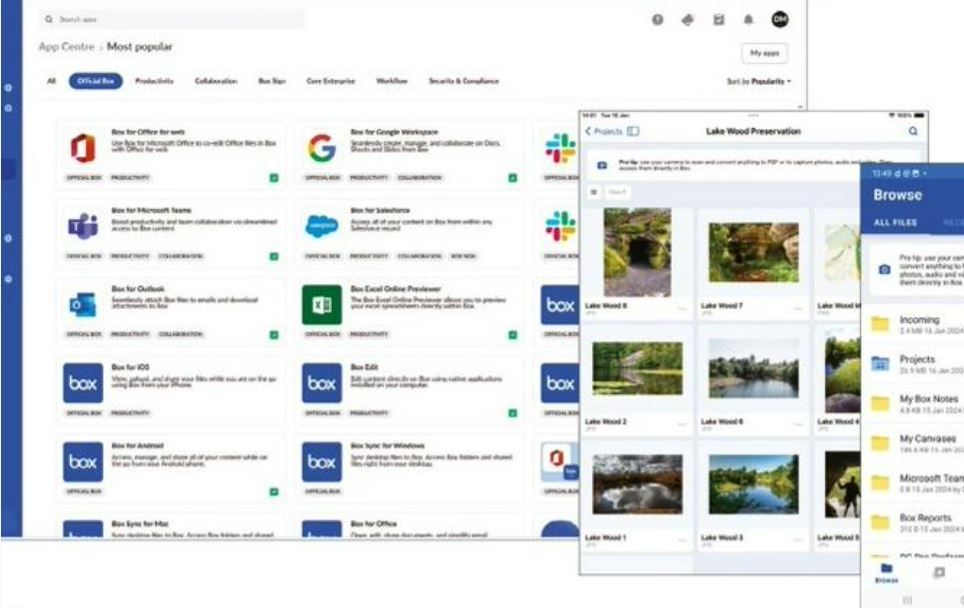This screenshot has height=608, width=964.
Task: Select the All category filter
Action: [52, 81]
